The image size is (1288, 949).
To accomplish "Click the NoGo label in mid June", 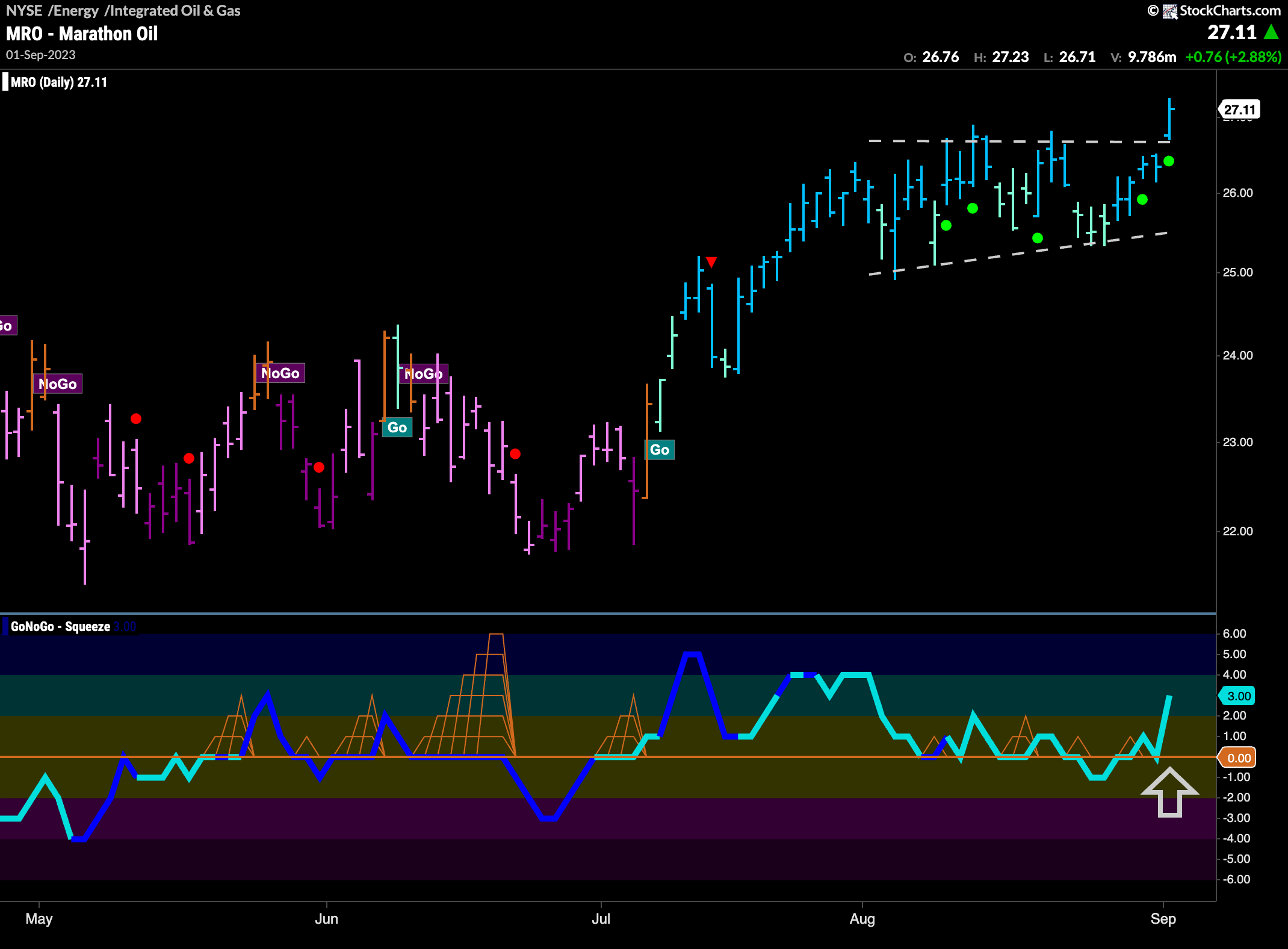I will (x=423, y=374).
